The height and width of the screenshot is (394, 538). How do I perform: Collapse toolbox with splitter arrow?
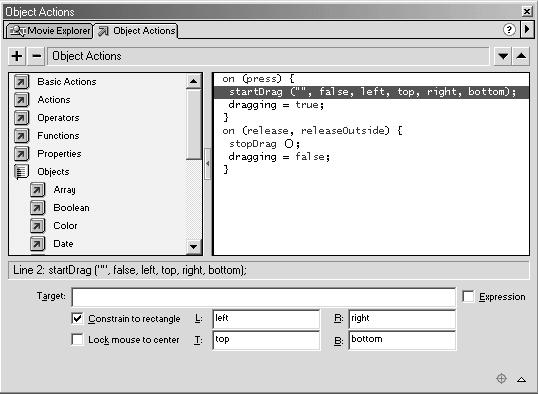[208, 164]
